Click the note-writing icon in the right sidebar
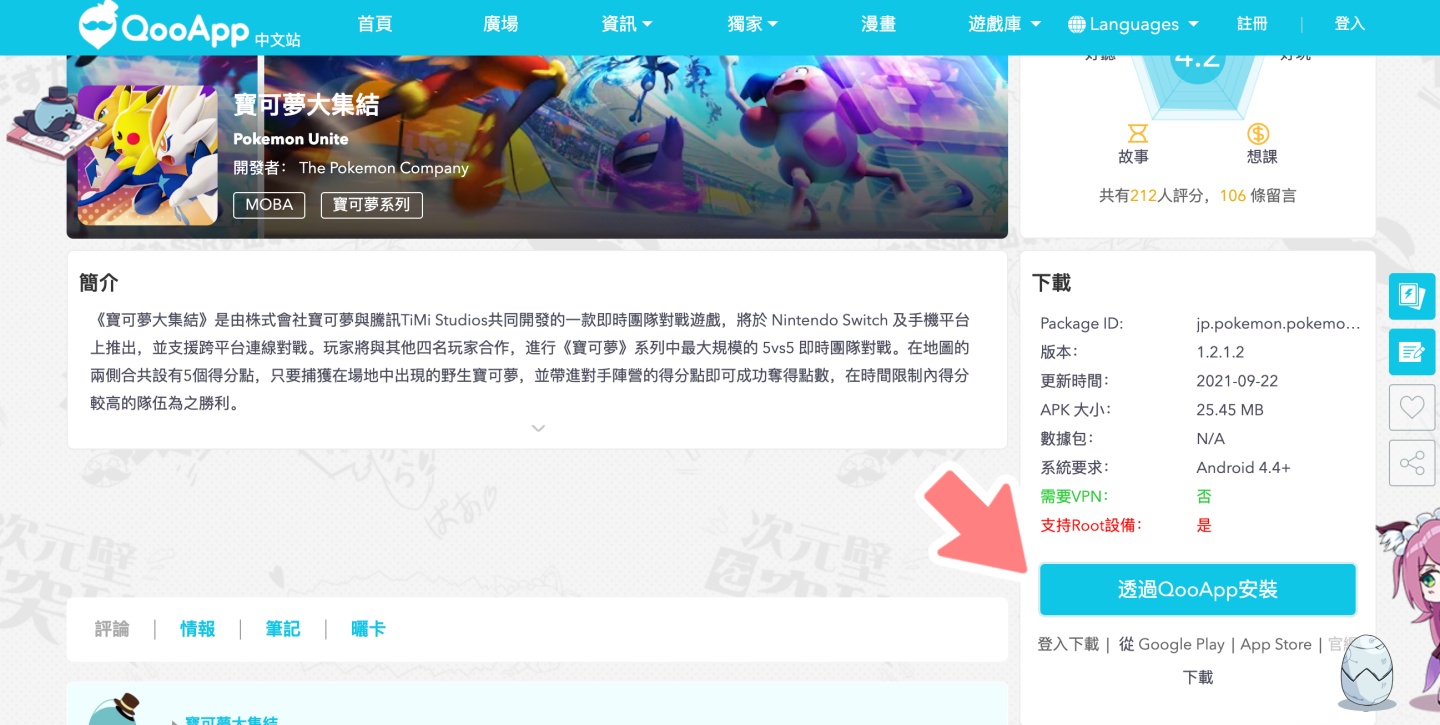 click(x=1411, y=352)
